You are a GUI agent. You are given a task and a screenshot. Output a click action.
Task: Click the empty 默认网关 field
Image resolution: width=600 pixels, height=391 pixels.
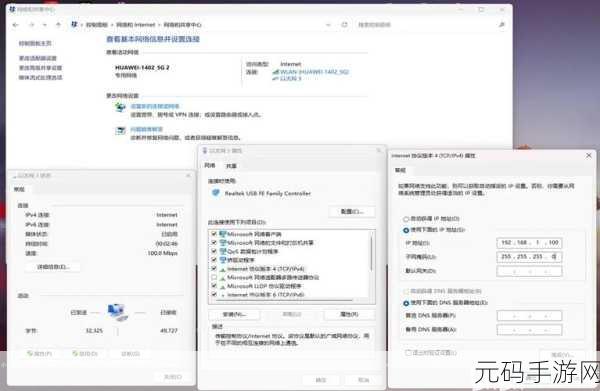pos(529,271)
